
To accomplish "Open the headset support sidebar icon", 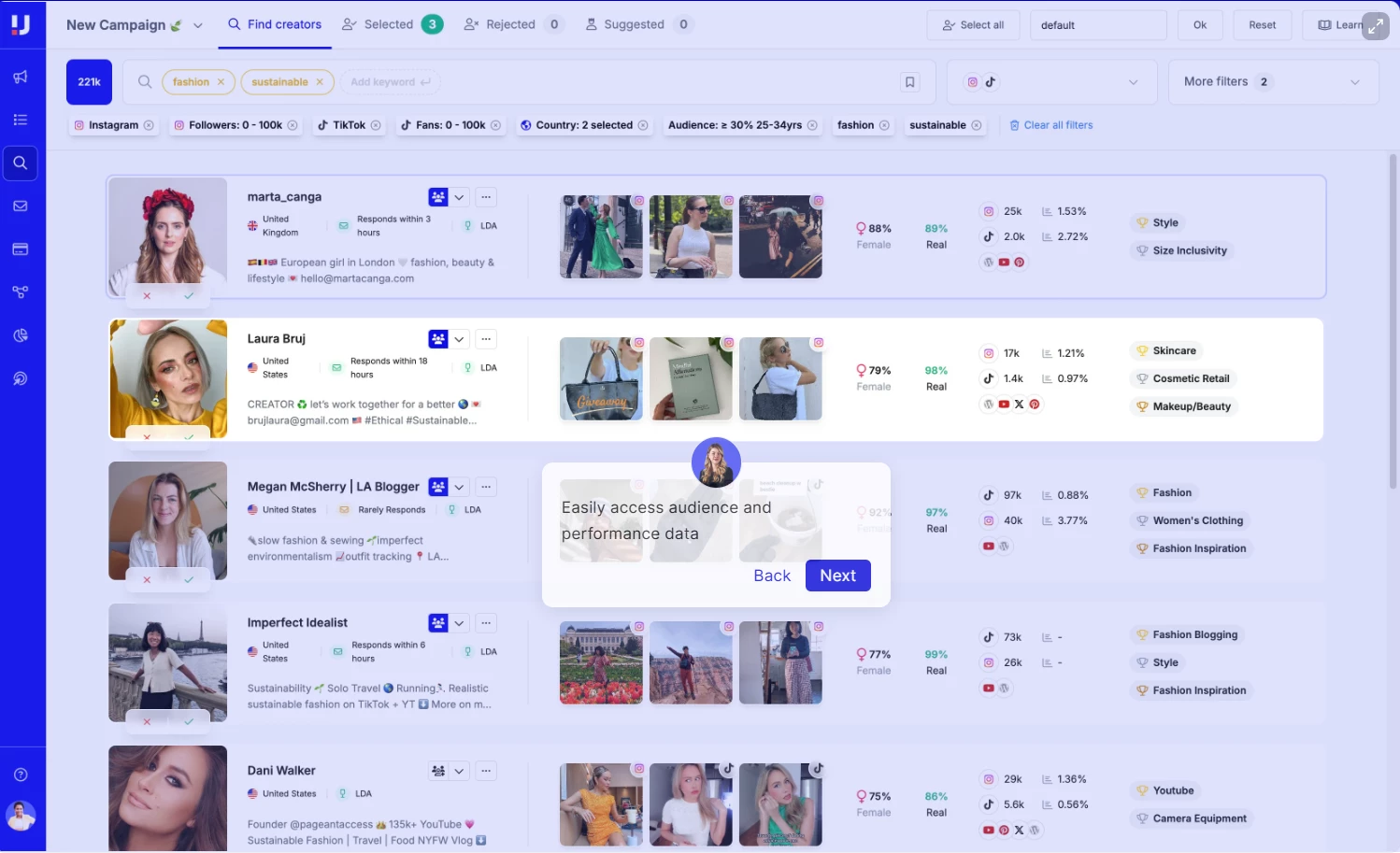I will pos(20,378).
